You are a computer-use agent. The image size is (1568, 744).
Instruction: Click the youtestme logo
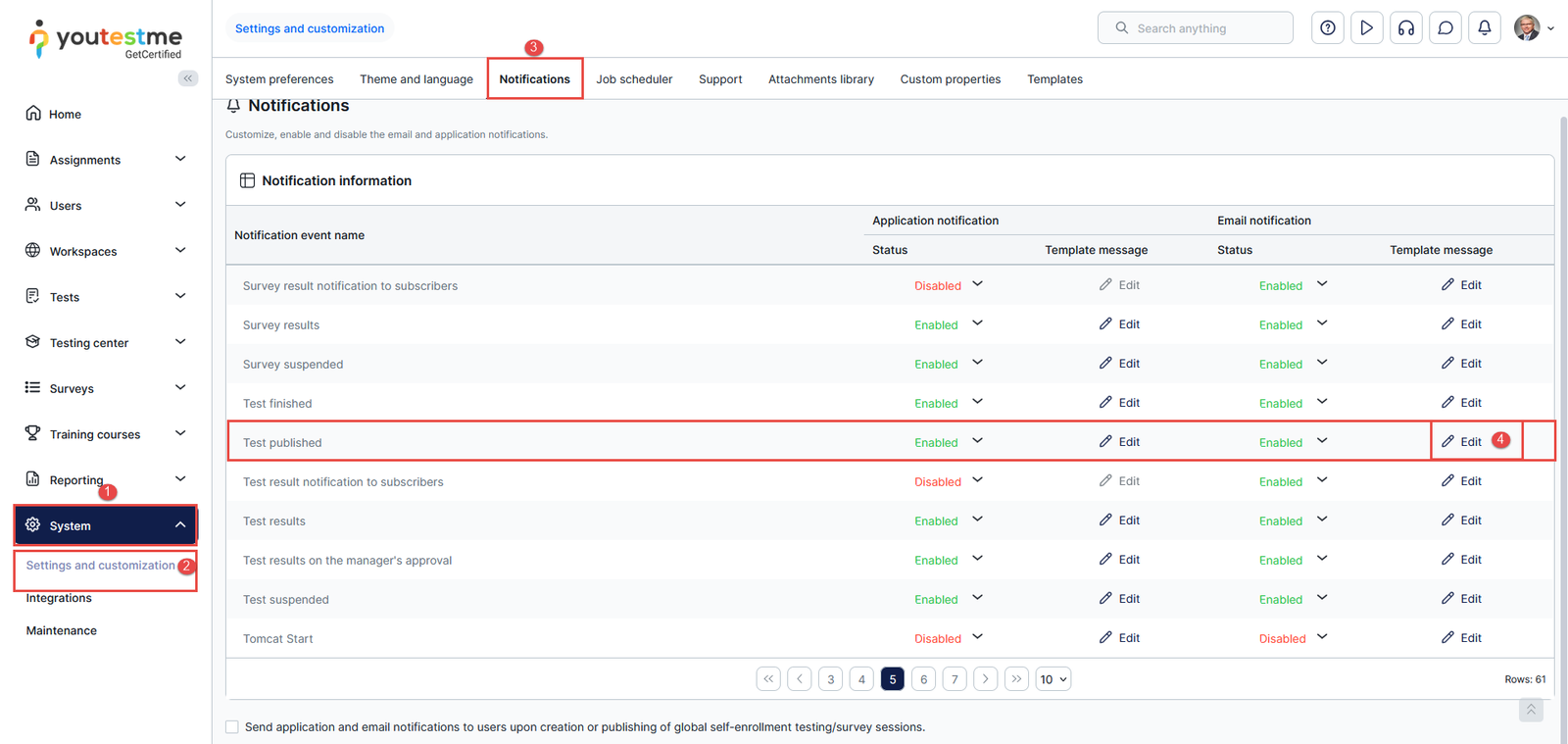click(x=106, y=39)
